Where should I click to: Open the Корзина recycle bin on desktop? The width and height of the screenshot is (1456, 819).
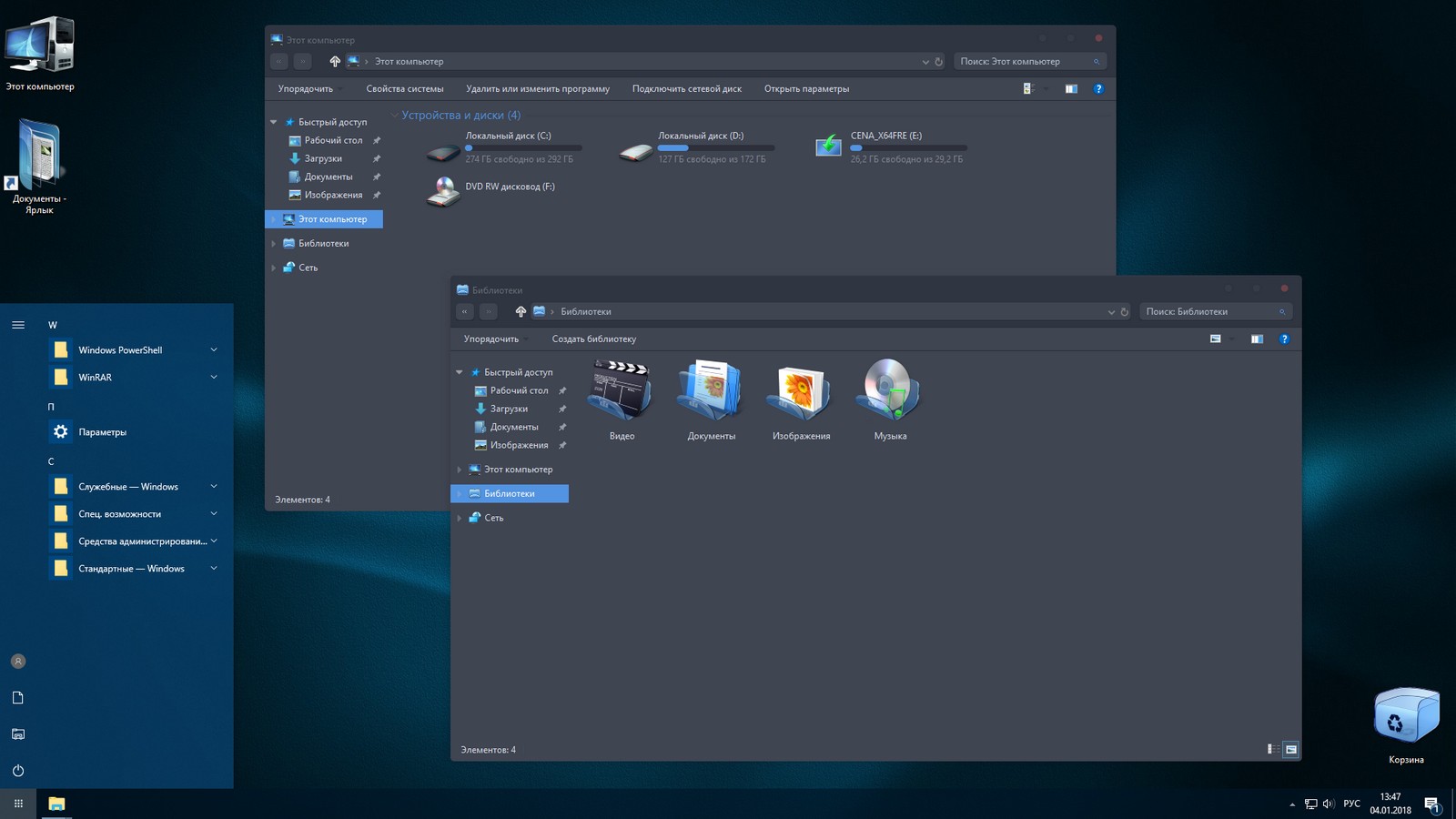pos(1406,719)
